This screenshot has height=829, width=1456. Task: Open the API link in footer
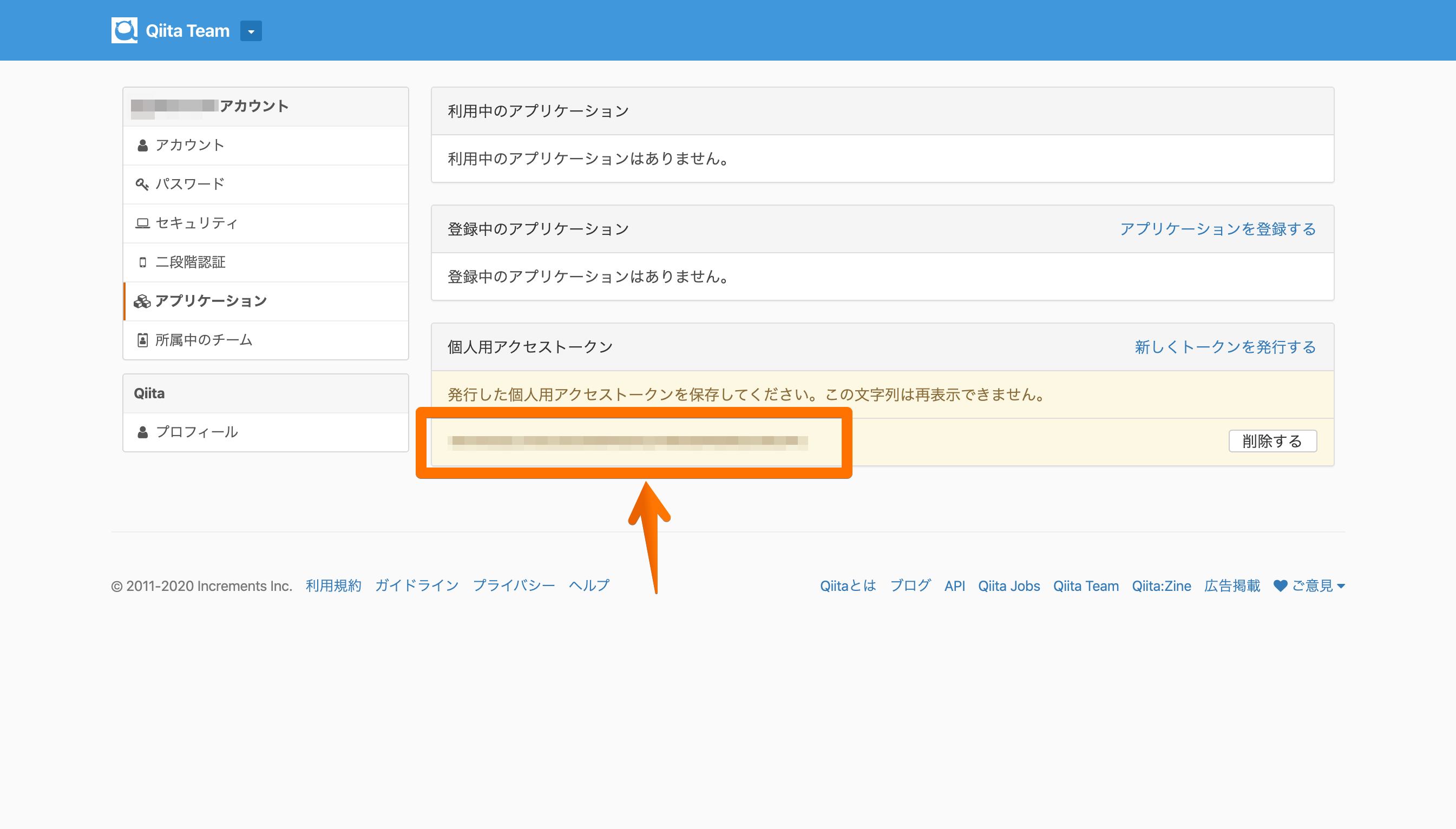[954, 586]
